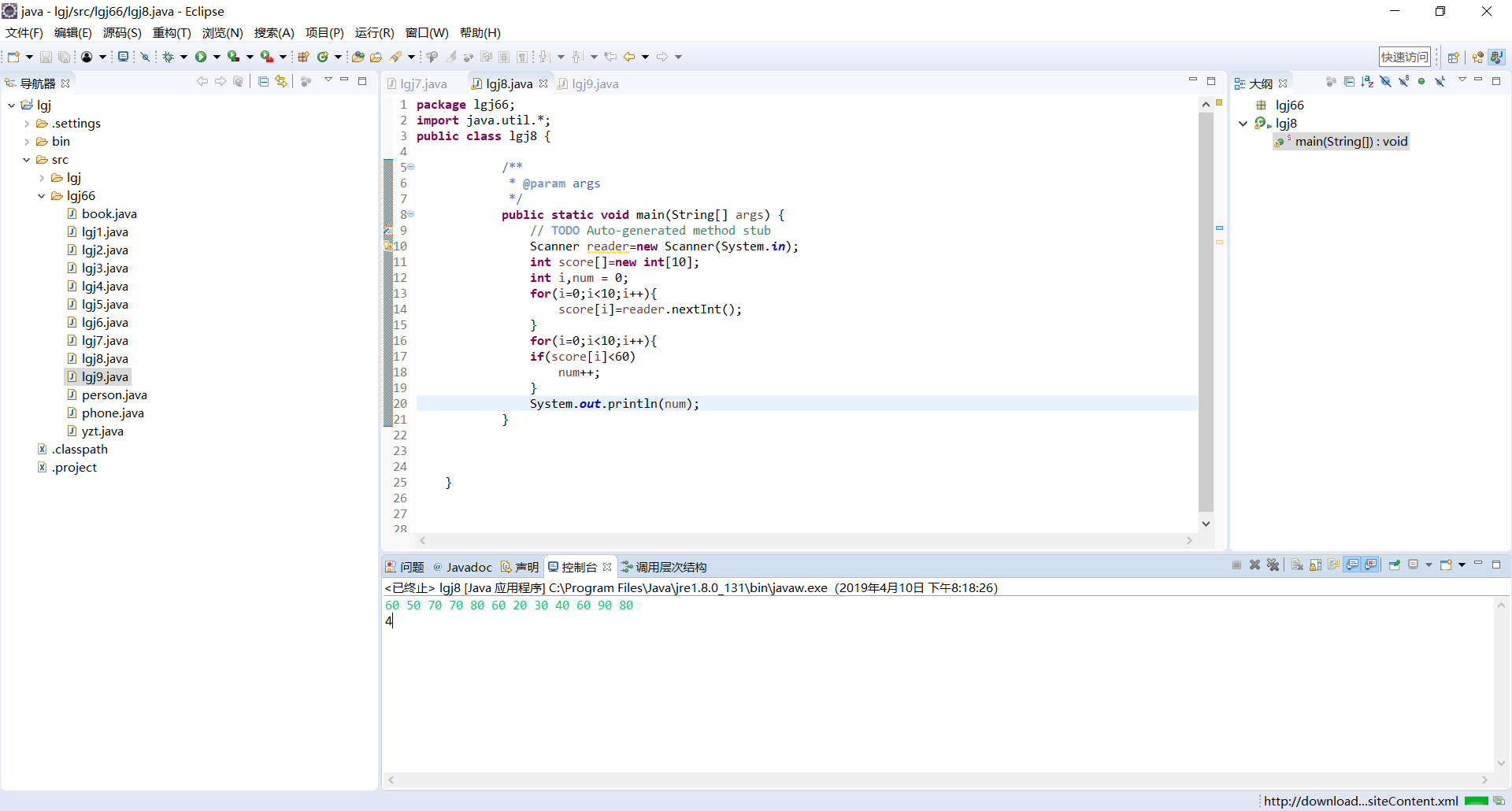This screenshot has height=811, width=1512.
Task: Open the 运行(R) menu
Action: [x=374, y=33]
